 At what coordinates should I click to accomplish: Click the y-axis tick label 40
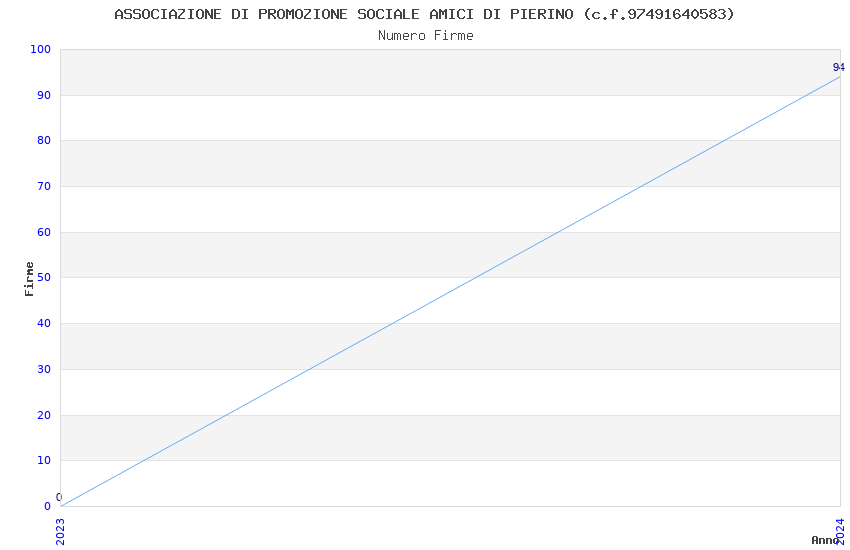tap(43, 324)
